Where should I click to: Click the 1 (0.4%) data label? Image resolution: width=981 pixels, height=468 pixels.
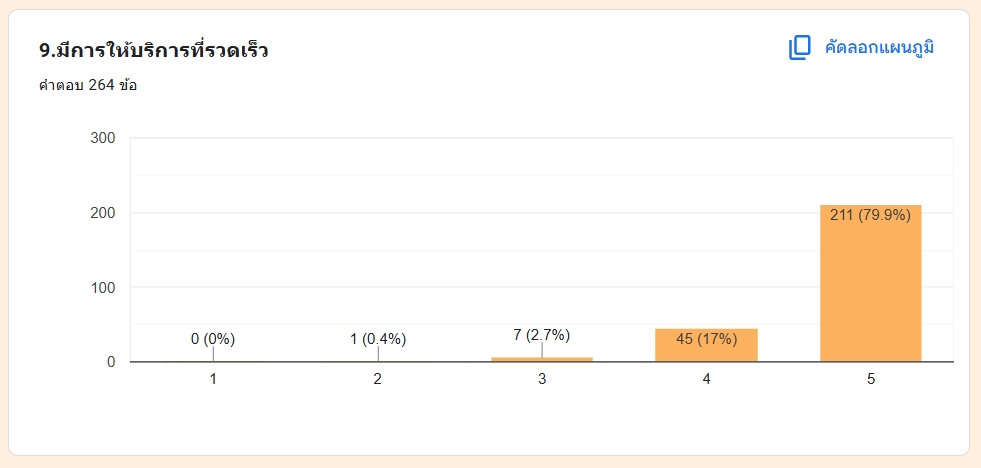[378, 339]
